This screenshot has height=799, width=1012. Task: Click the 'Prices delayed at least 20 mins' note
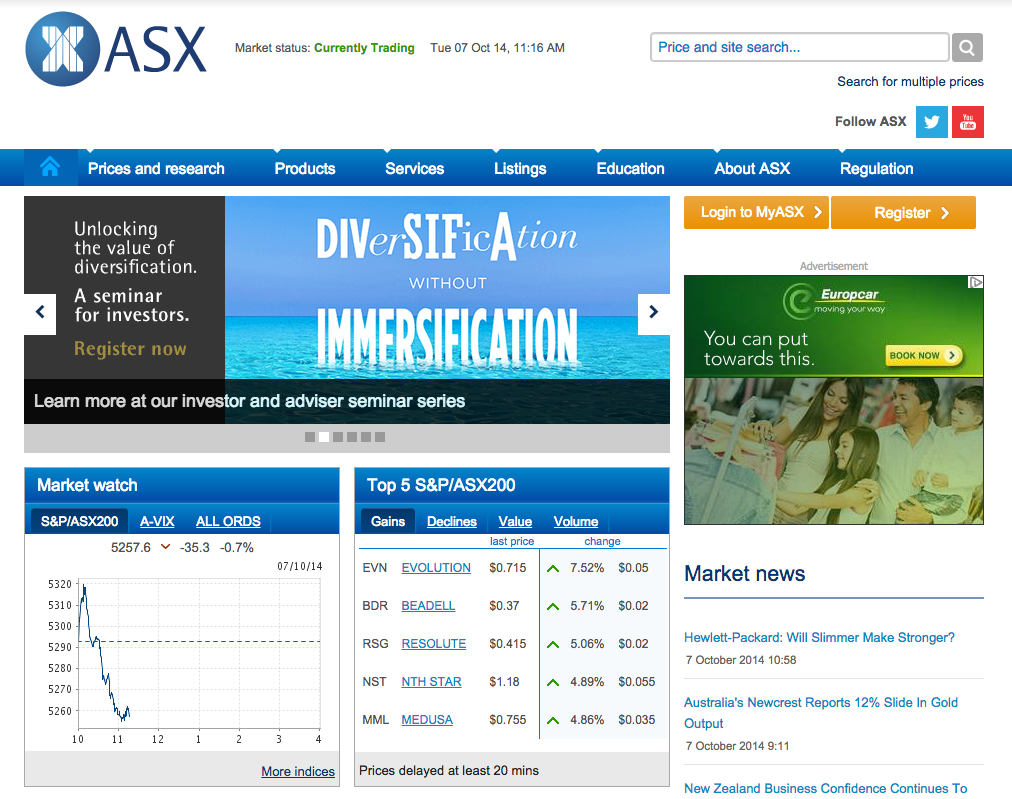[x=449, y=771]
